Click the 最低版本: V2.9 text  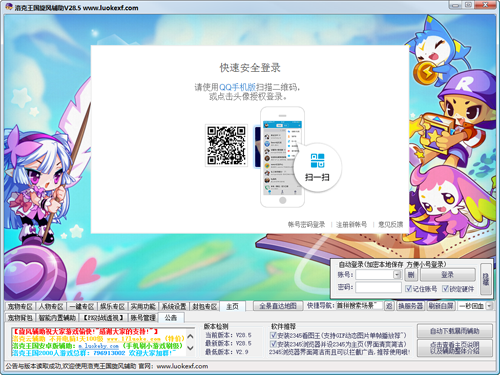(227, 352)
